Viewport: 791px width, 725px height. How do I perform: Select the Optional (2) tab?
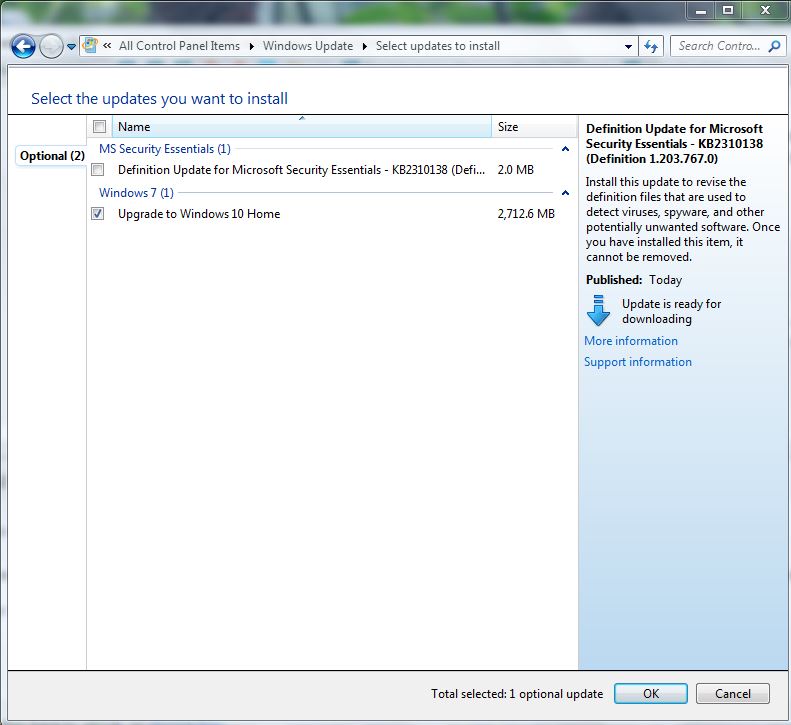(x=52, y=156)
